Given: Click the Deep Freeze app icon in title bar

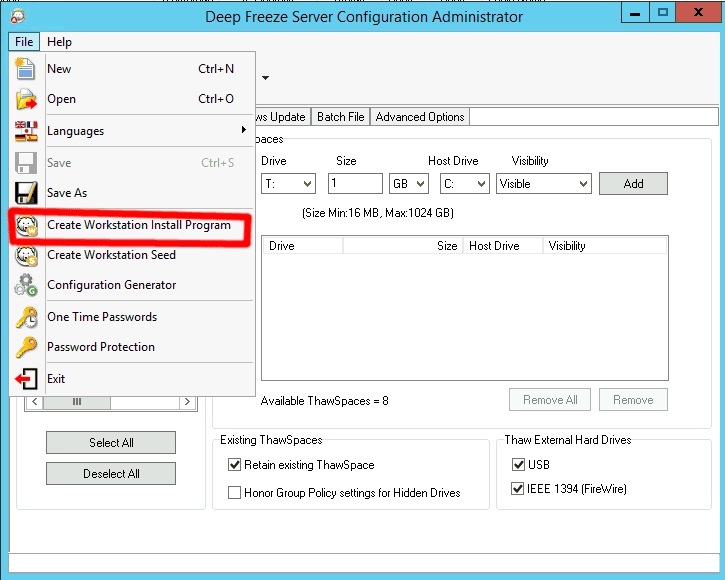Looking at the screenshot, I should tap(18, 16).
